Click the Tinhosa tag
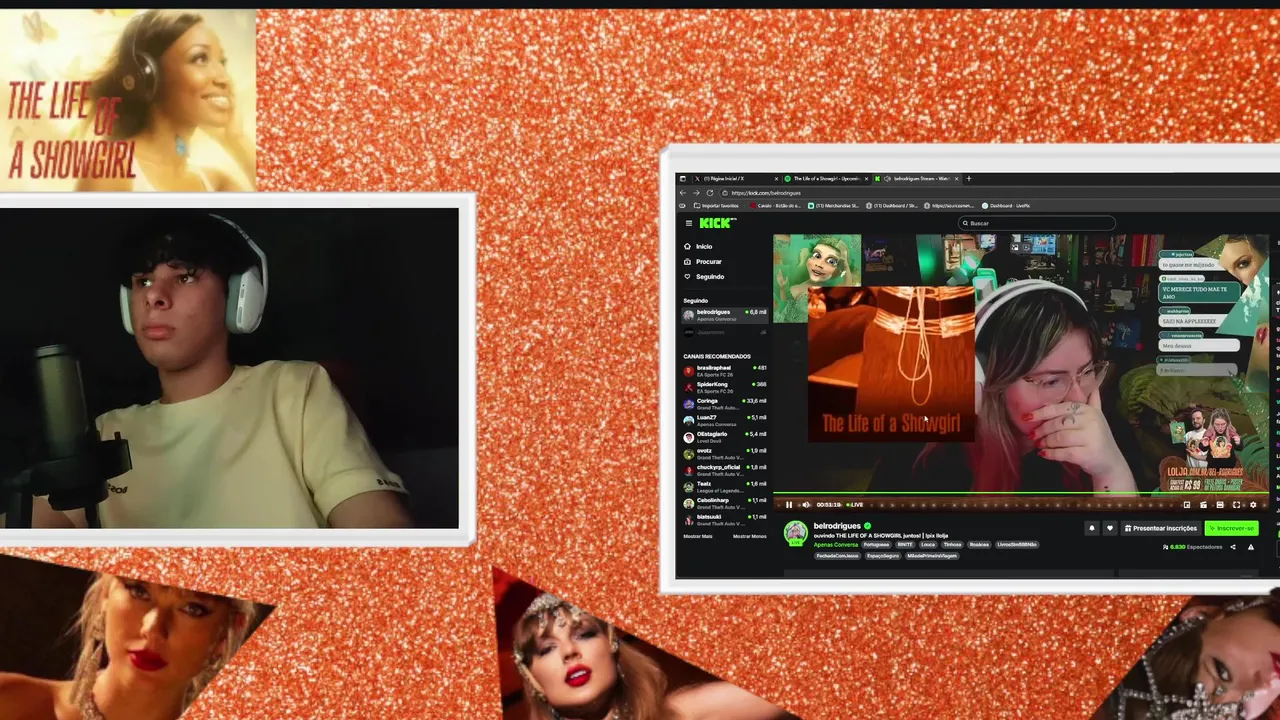Screen dimensions: 1280x720 tap(952, 545)
